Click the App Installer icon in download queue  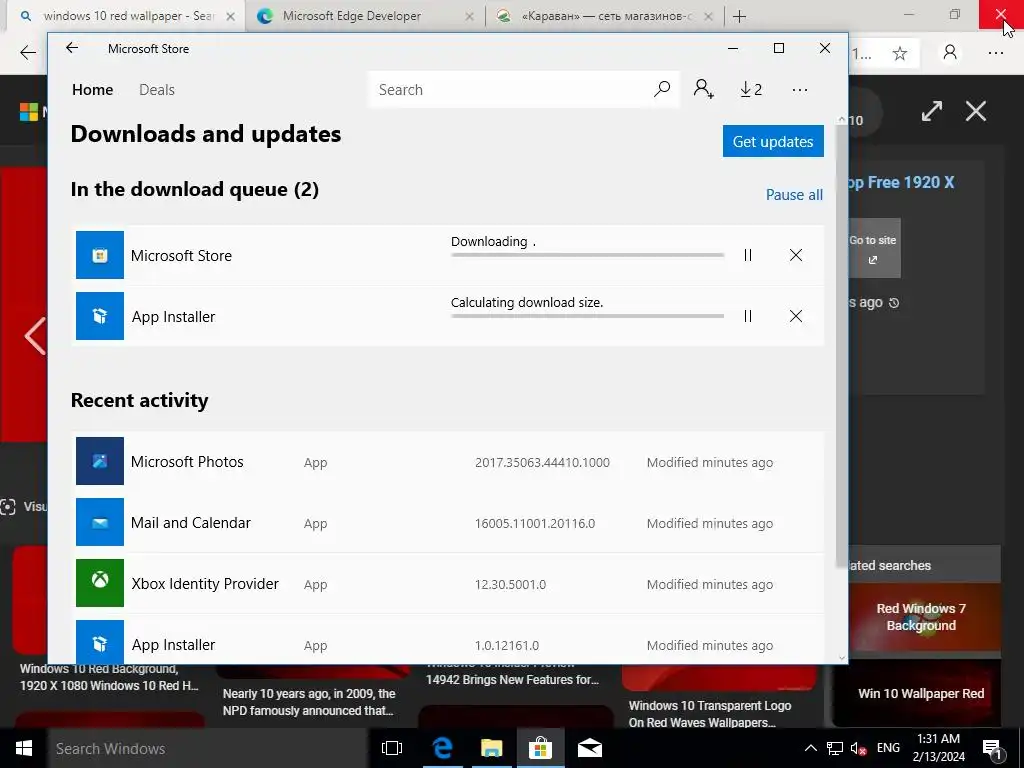pyautogui.click(x=99, y=316)
